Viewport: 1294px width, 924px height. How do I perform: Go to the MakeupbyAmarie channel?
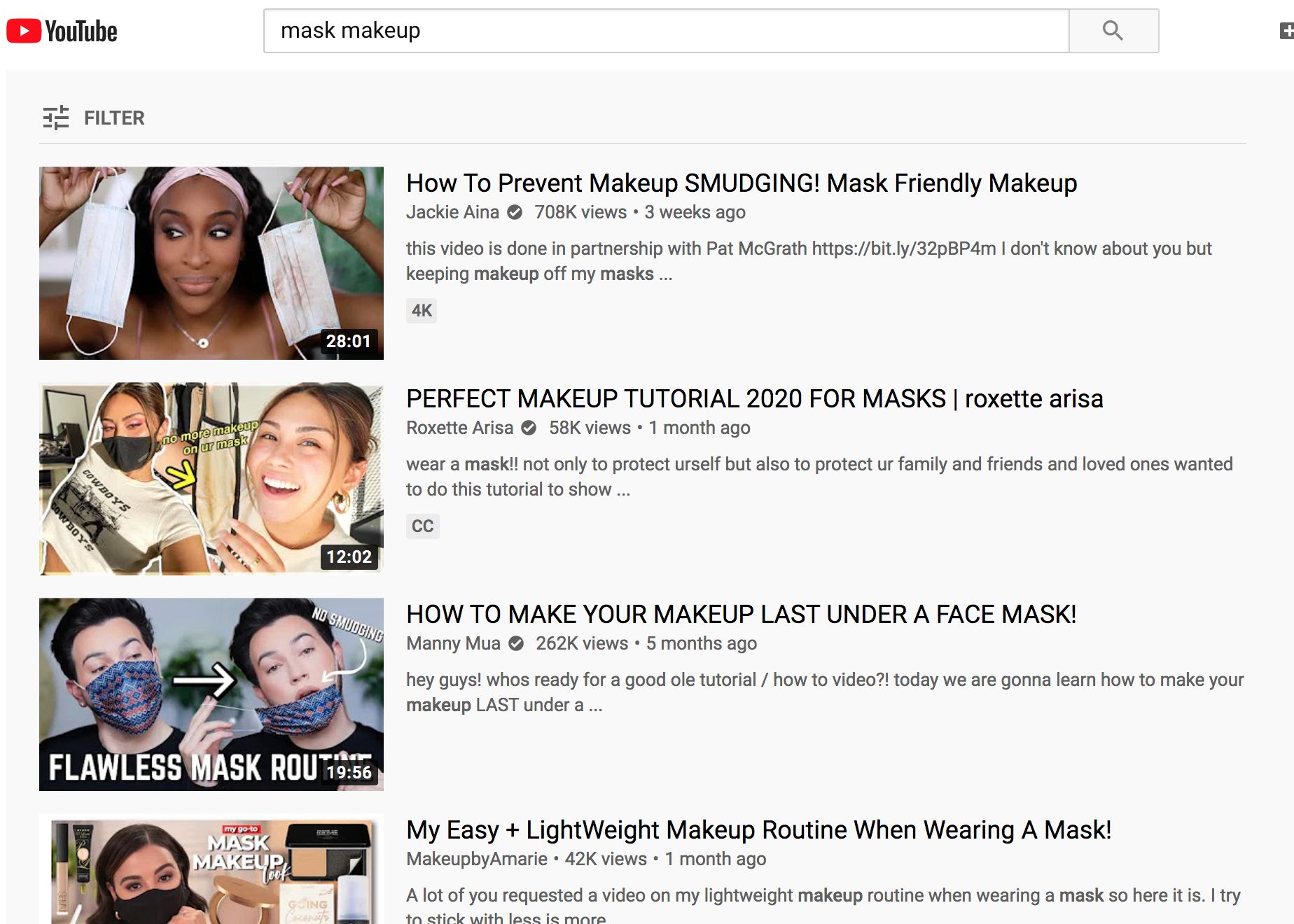[476, 859]
